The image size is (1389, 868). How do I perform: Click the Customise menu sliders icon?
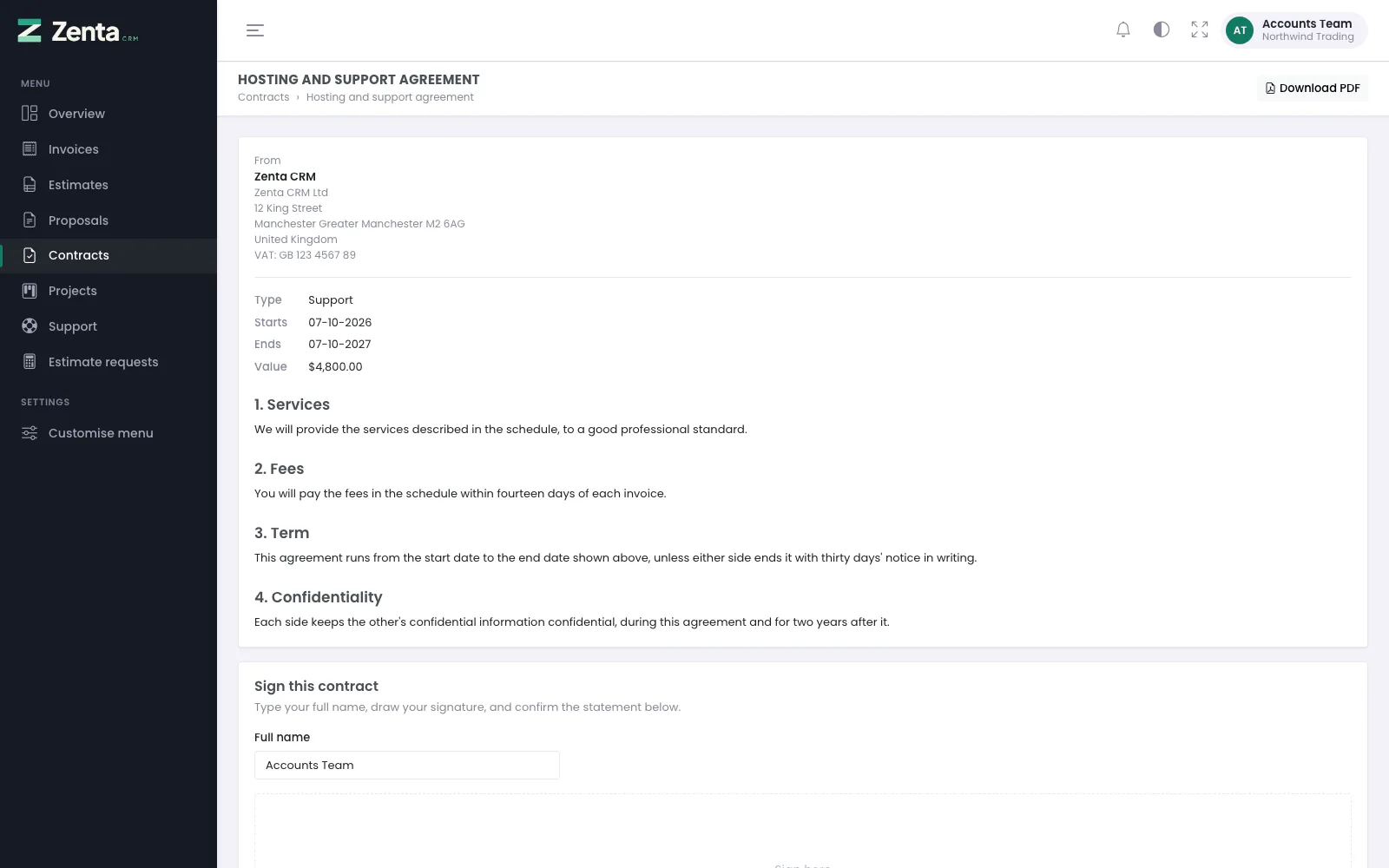click(30, 433)
